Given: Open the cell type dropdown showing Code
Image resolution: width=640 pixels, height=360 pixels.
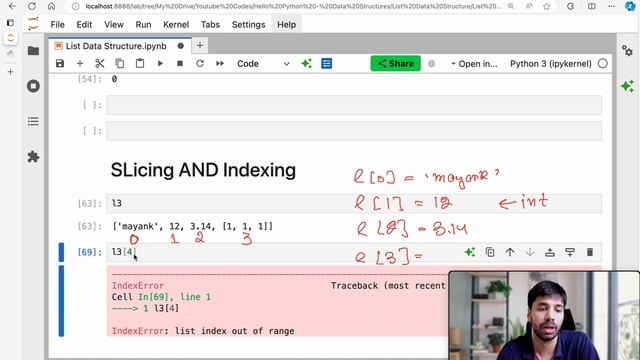Looking at the screenshot, I should 263,64.
